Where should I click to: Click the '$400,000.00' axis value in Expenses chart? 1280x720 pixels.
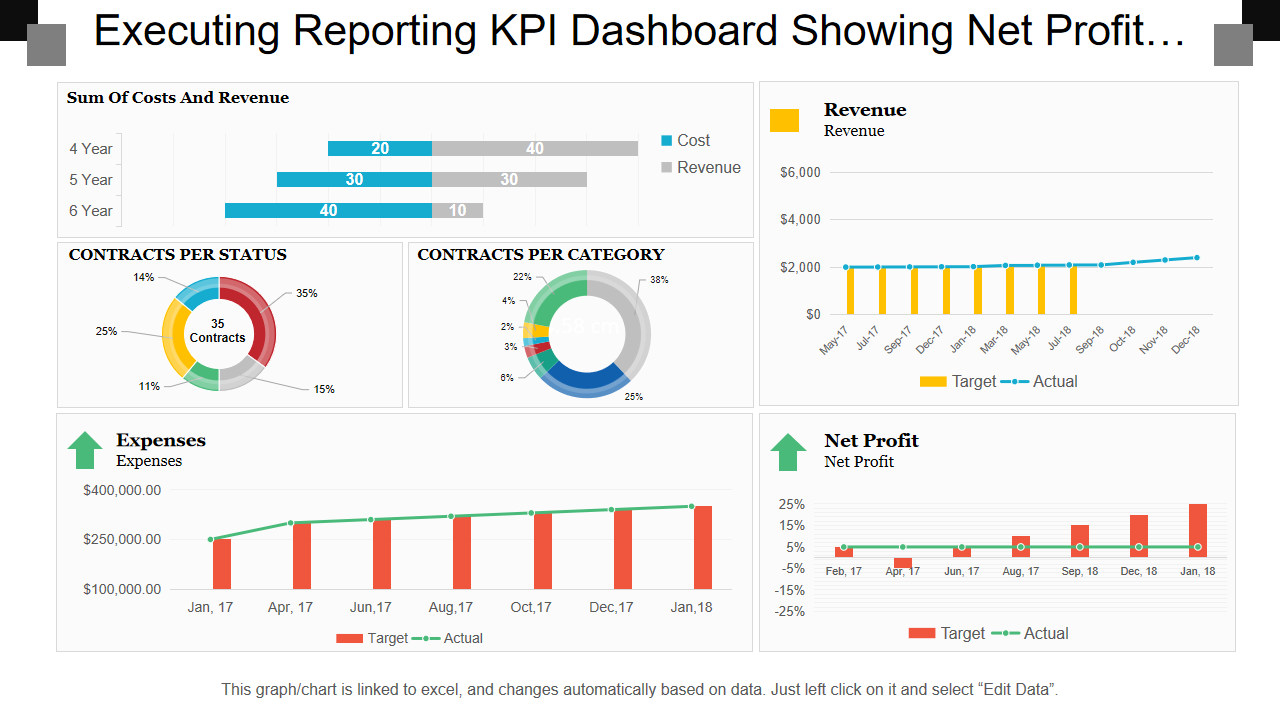click(122, 490)
